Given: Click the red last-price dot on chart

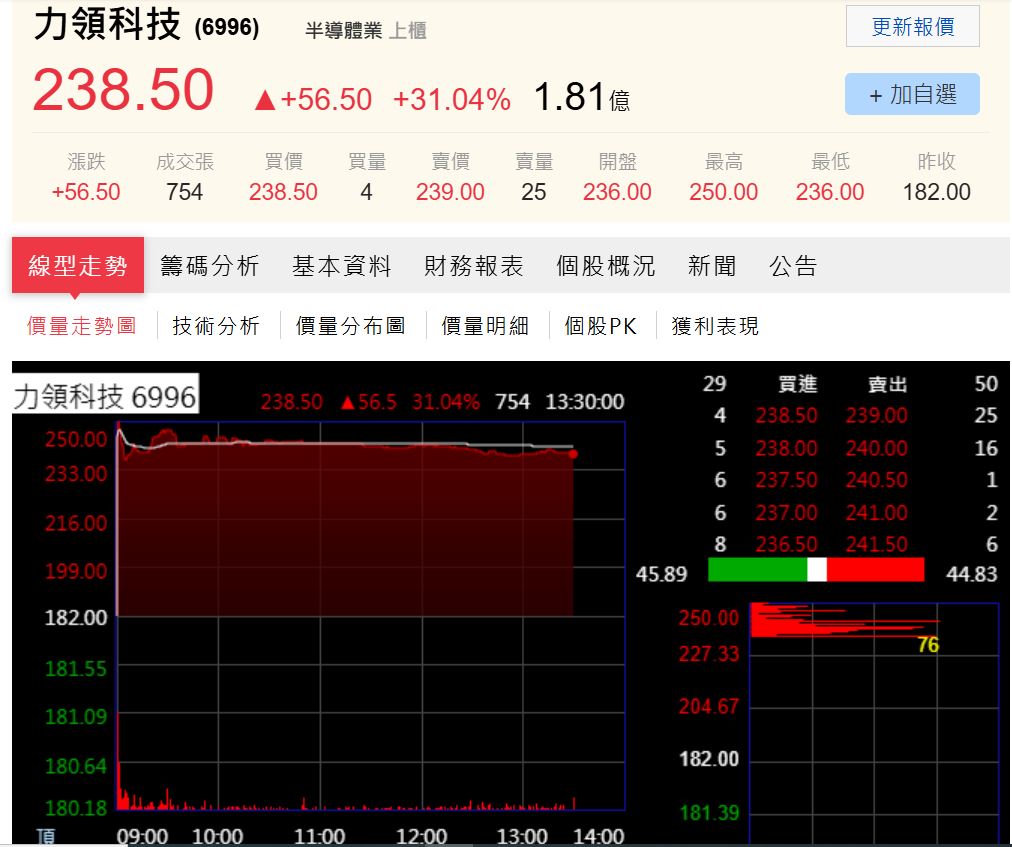Looking at the screenshot, I should tap(573, 454).
